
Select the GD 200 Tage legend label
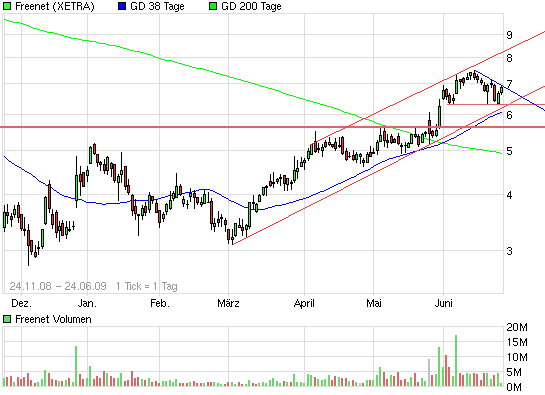point(251,6)
